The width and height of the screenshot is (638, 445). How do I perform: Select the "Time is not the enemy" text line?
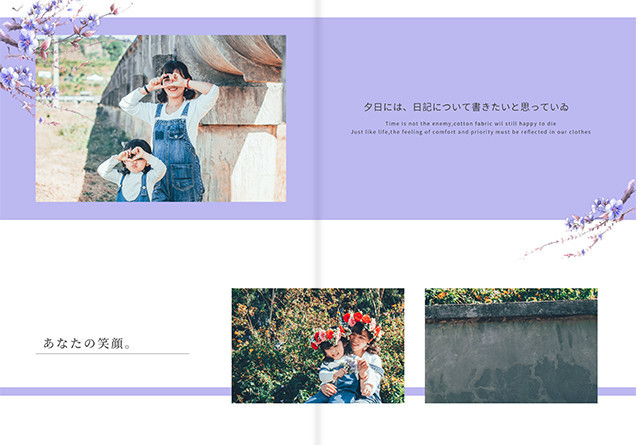point(471,123)
